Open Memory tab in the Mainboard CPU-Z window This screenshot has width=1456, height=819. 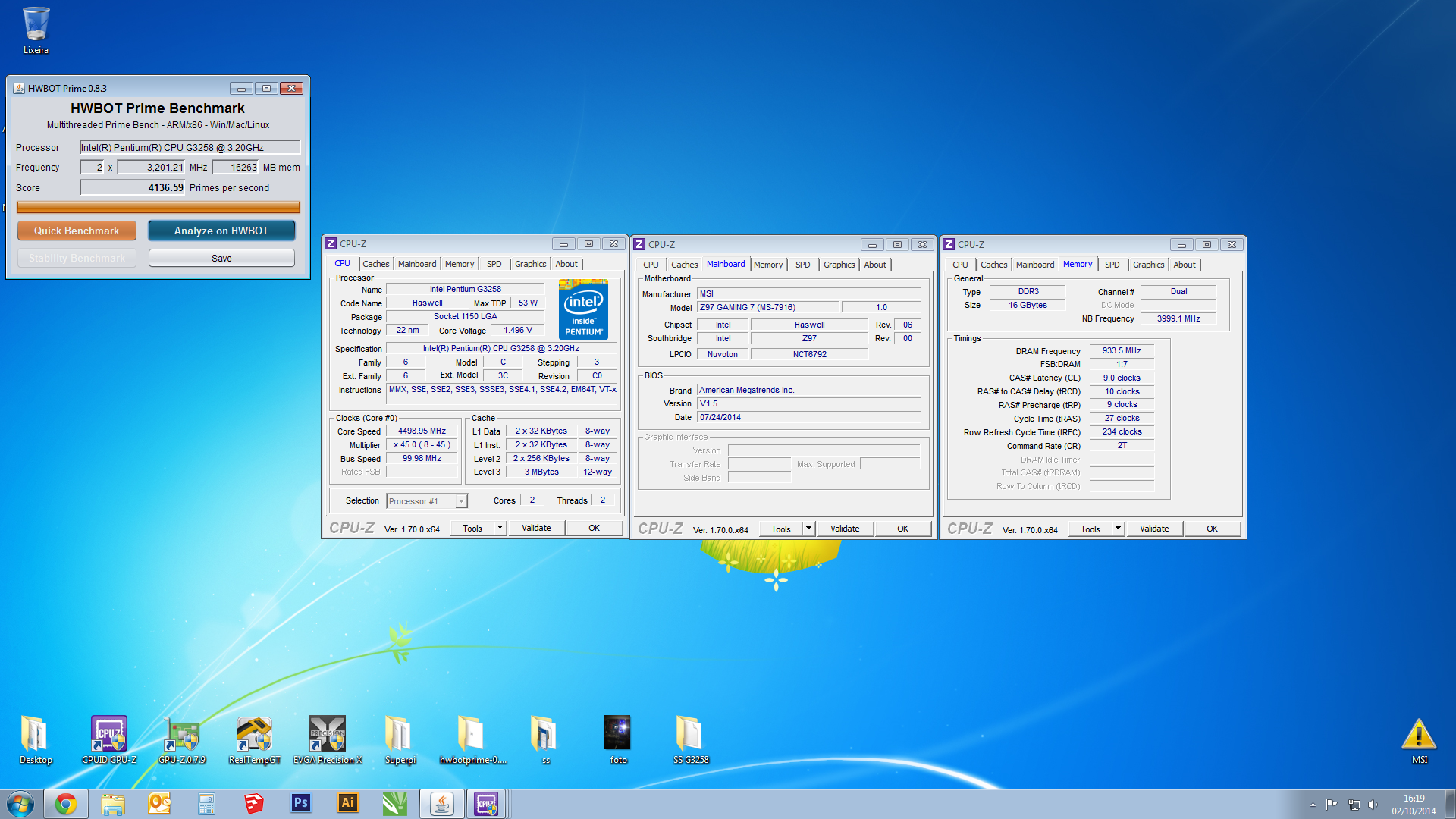click(x=767, y=265)
